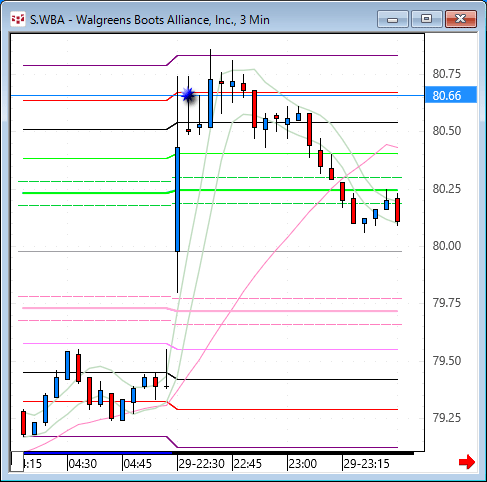This screenshot has height=482, width=487.
Task: Close the S.WBA chart window
Action: click(x=461, y=19)
